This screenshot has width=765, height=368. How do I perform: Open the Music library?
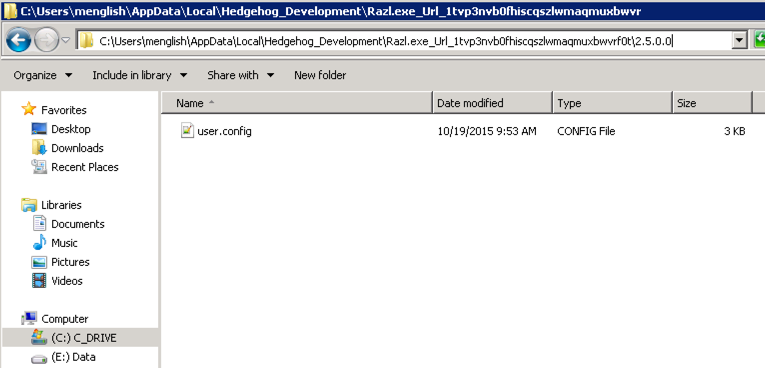point(64,243)
